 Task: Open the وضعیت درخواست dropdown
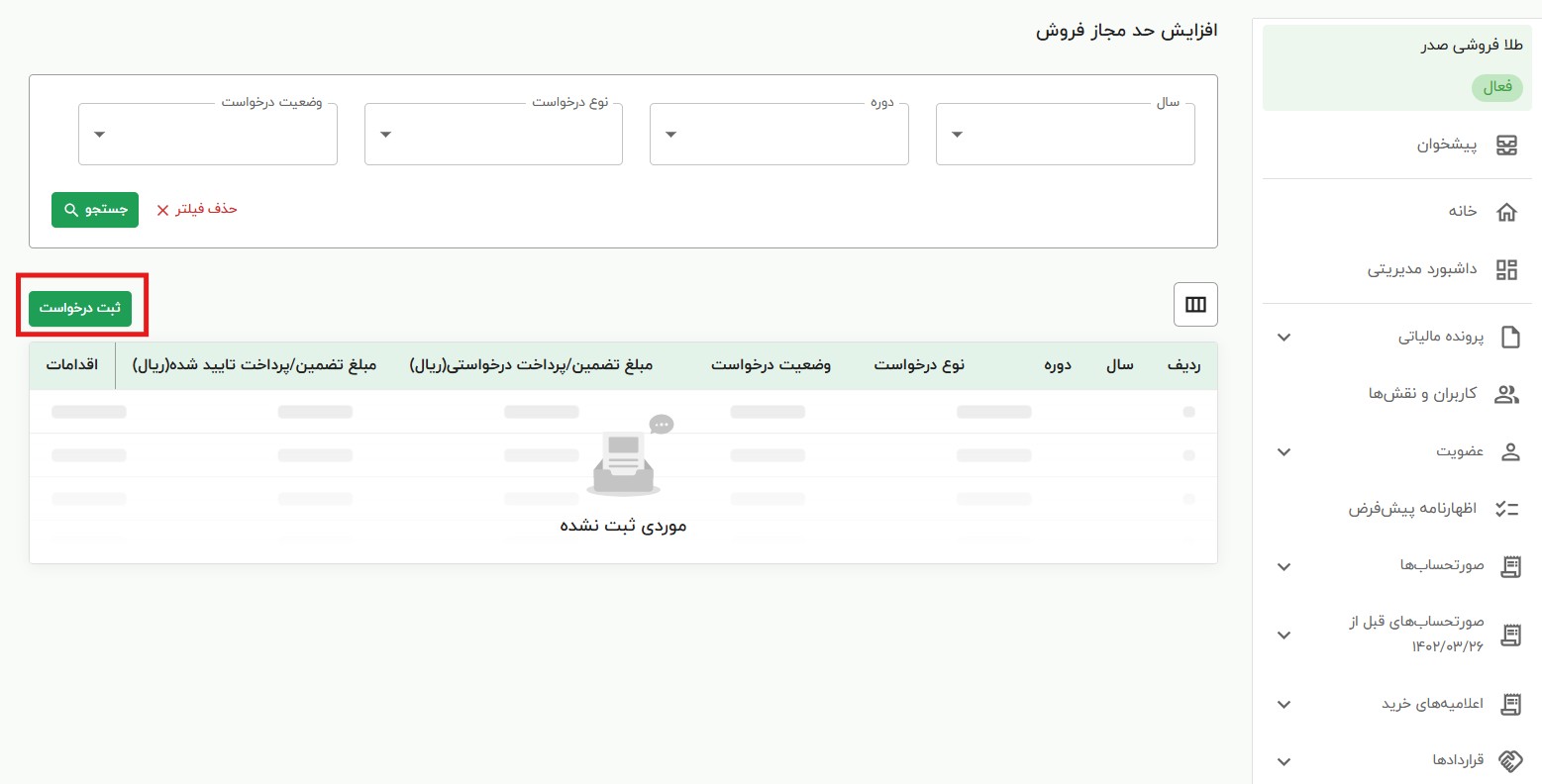[x=208, y=134]
